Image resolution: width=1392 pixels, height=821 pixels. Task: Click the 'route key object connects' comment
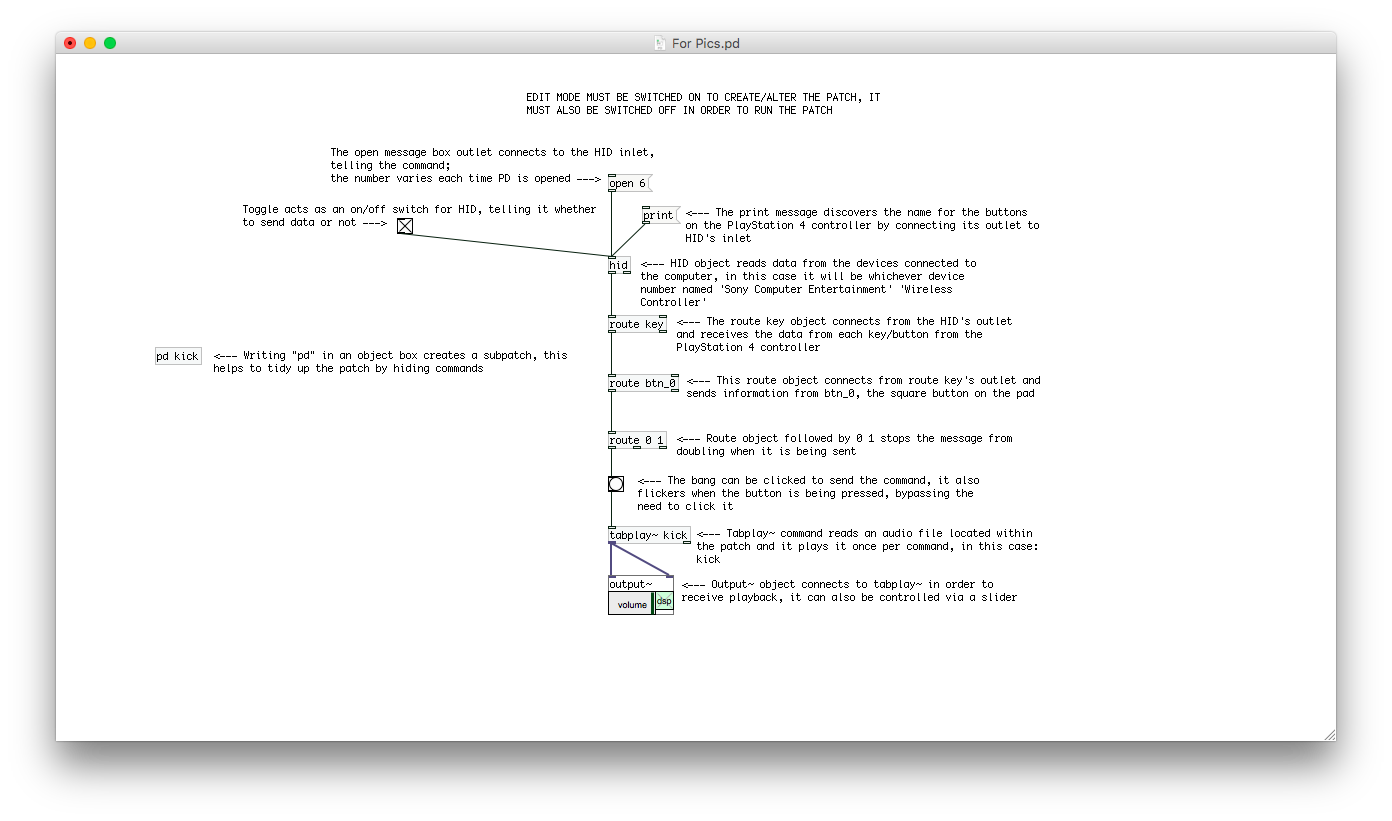(x=844, y=334)
